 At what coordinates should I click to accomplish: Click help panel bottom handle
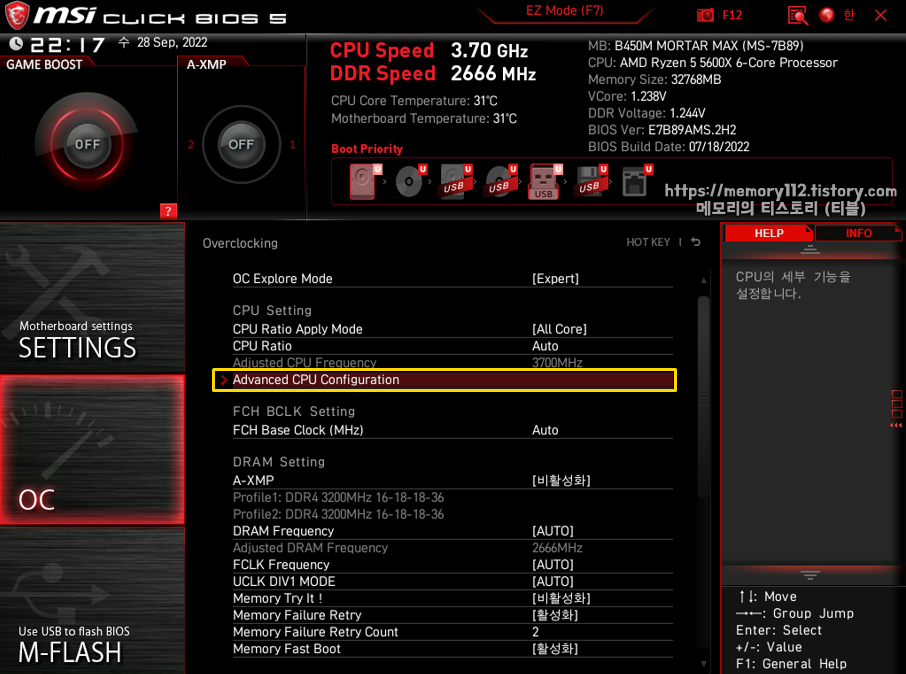click(810, 575)
